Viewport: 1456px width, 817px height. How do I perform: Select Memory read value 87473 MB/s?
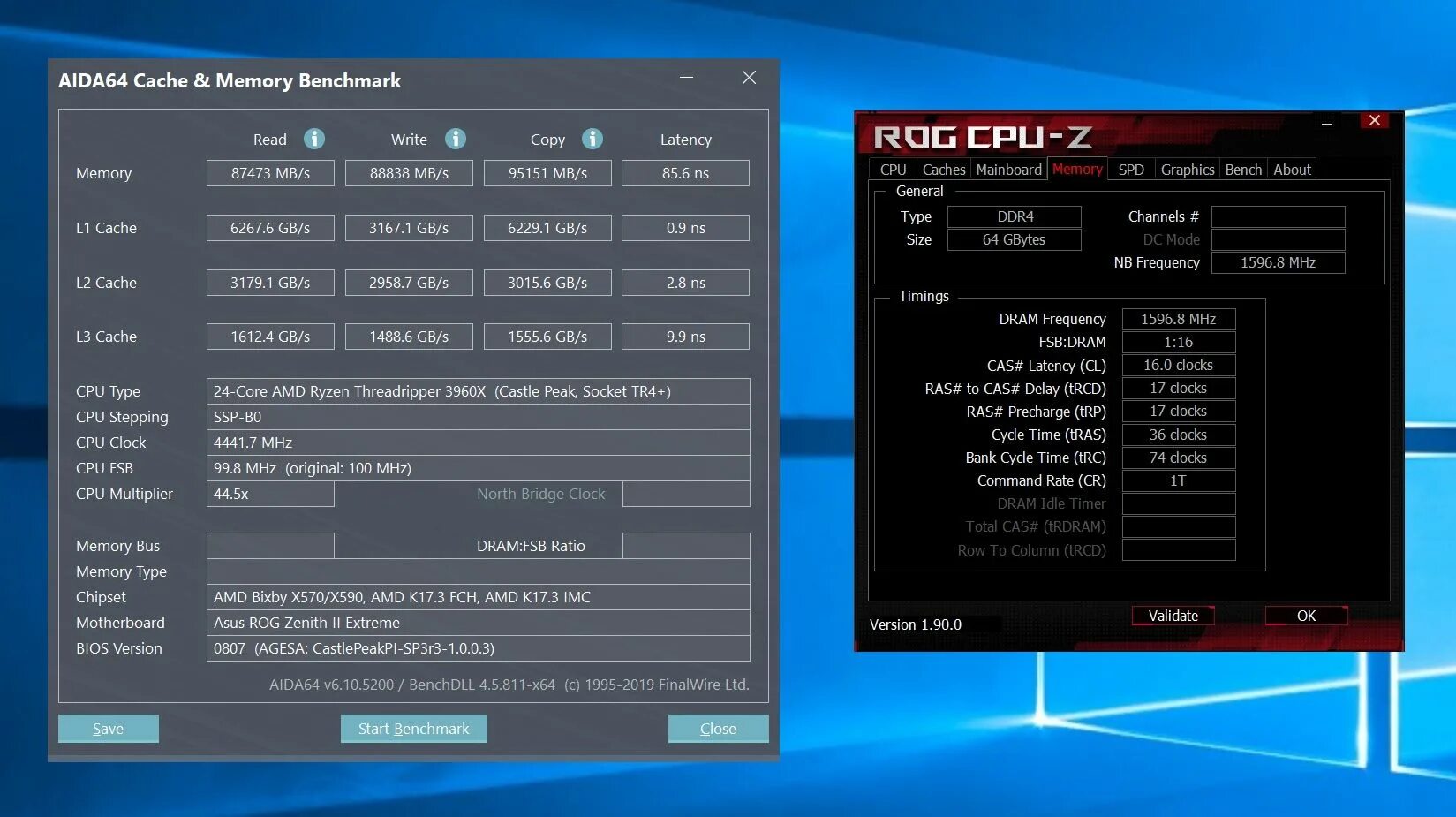point(270,173)
